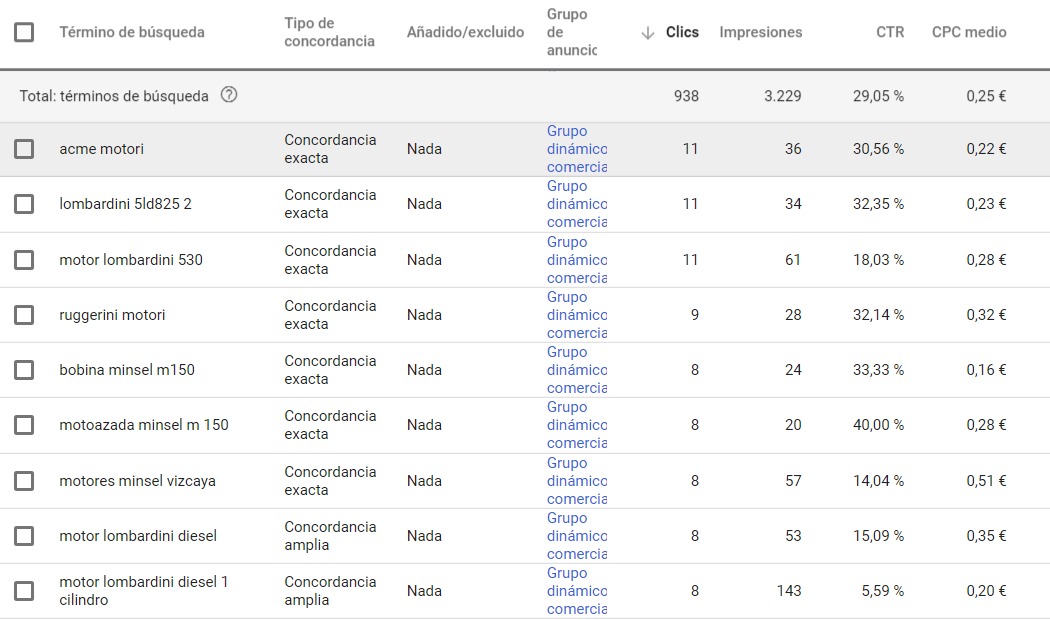Open the ad group link for acme motori
The image size is (1050, 620).
pyautogui.click(x=576, y=149)
